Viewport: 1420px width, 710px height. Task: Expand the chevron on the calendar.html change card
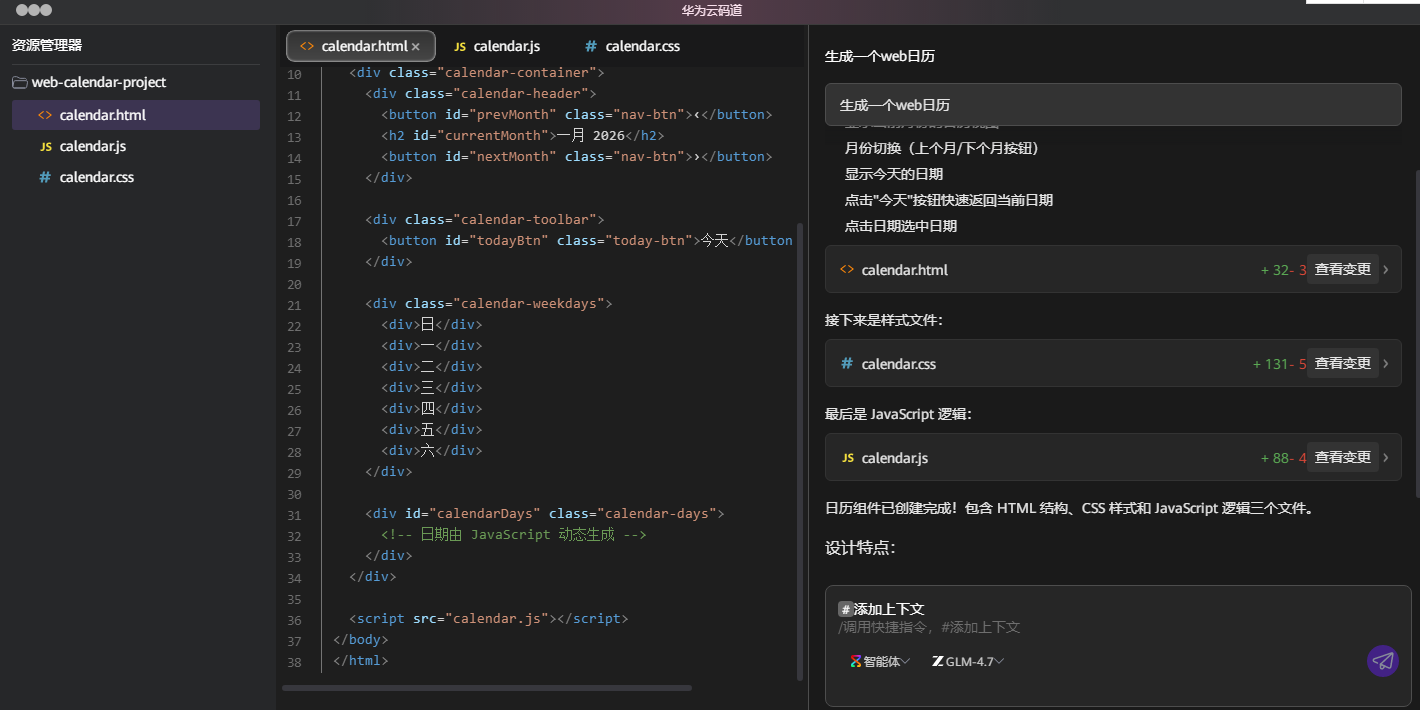tap(1386, 269)
